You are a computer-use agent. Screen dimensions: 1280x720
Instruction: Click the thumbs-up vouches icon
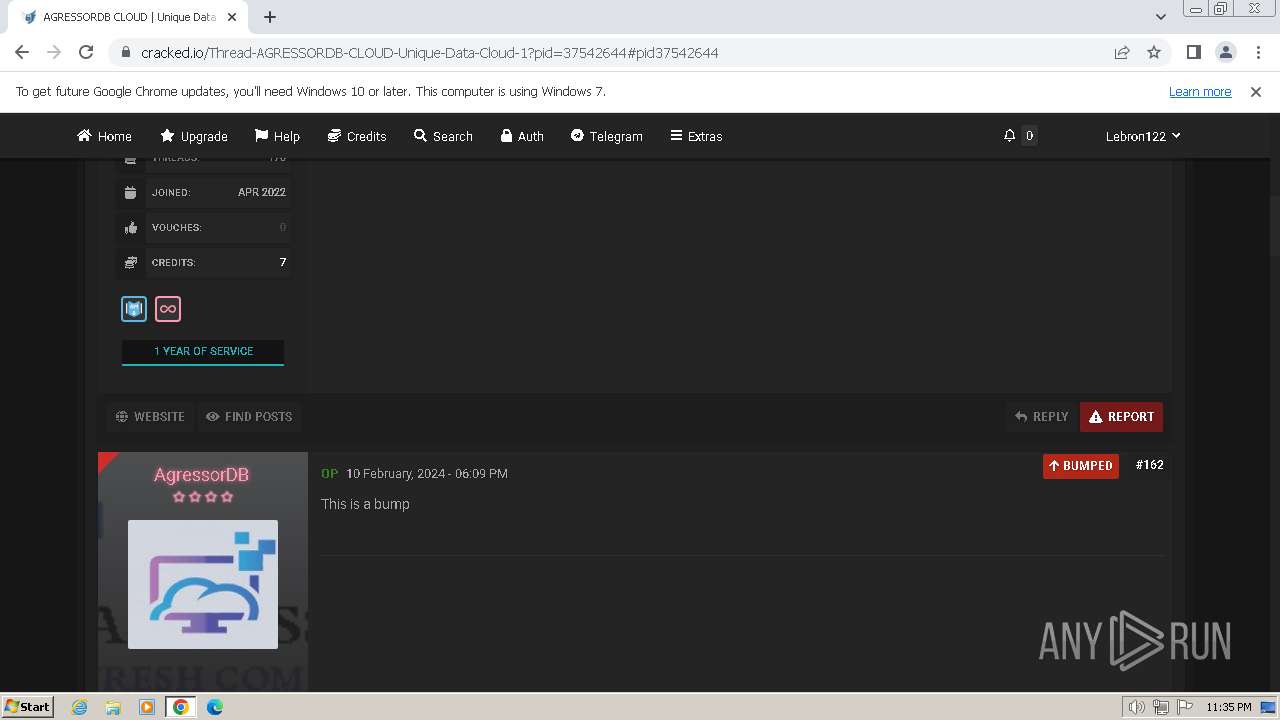tap(131, 227)
